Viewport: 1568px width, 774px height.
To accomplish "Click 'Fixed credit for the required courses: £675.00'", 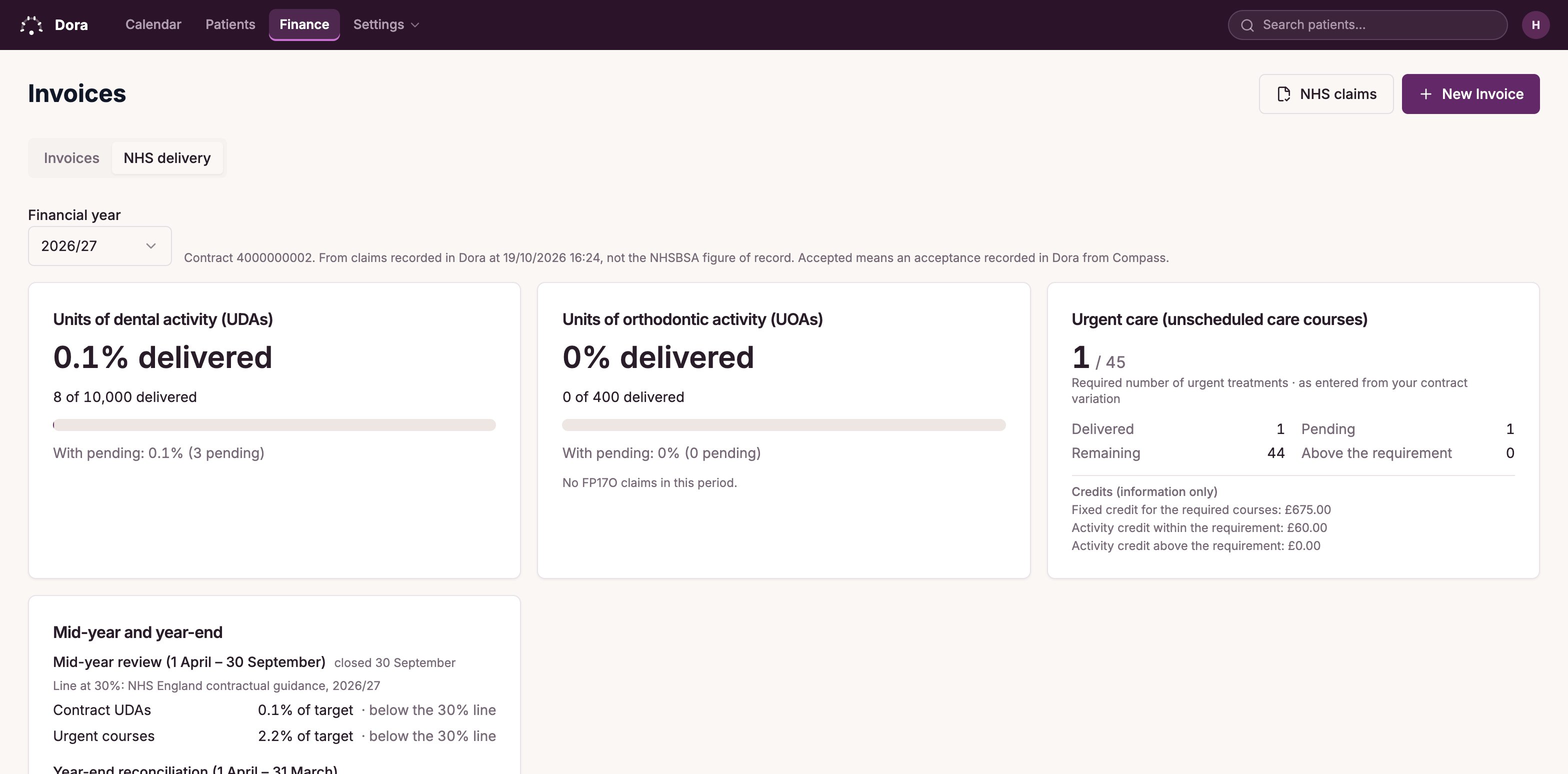I will point(1201,510).
